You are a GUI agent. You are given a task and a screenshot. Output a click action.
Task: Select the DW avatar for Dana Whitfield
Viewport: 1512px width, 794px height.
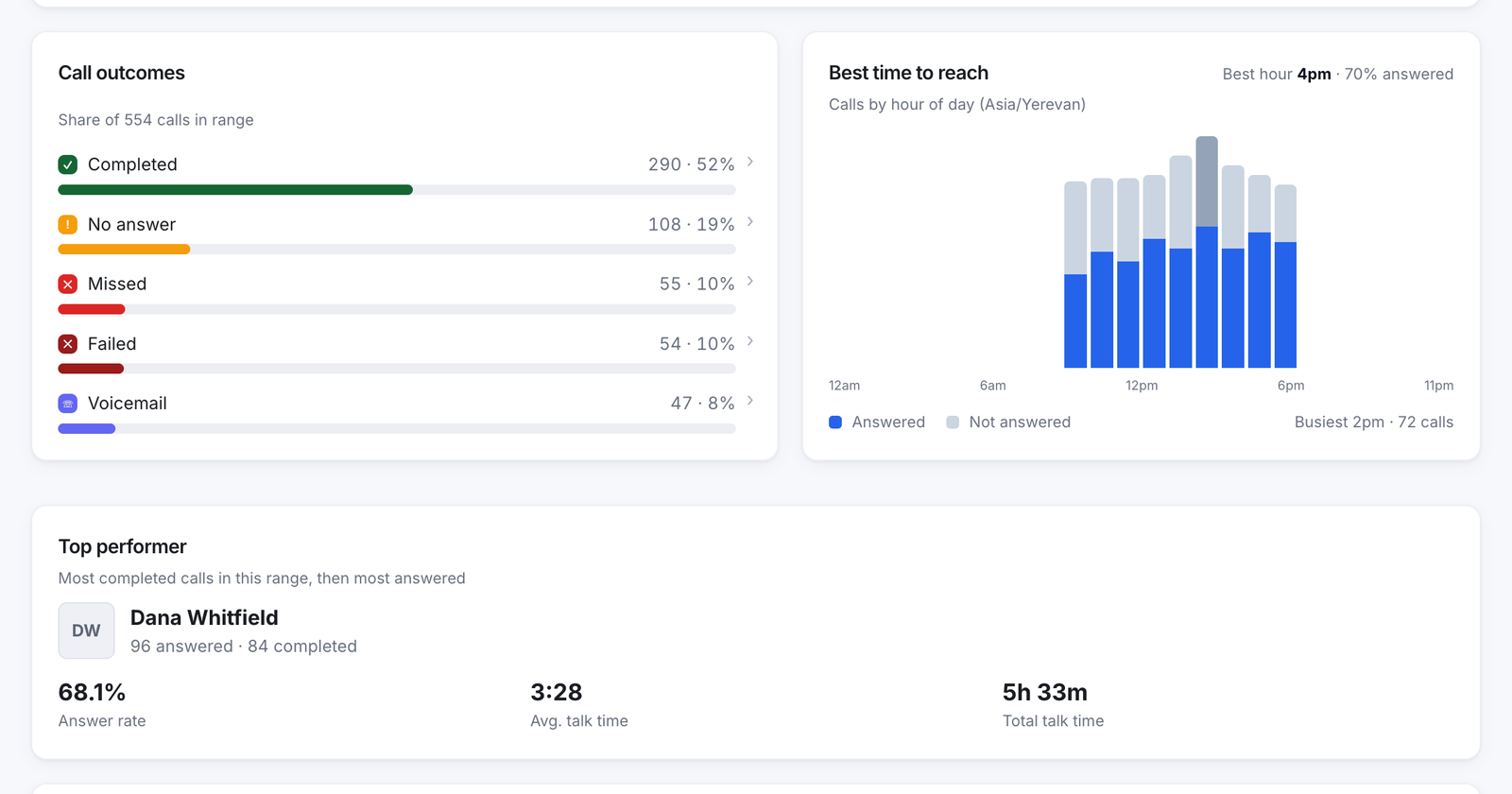pos(86,630)
